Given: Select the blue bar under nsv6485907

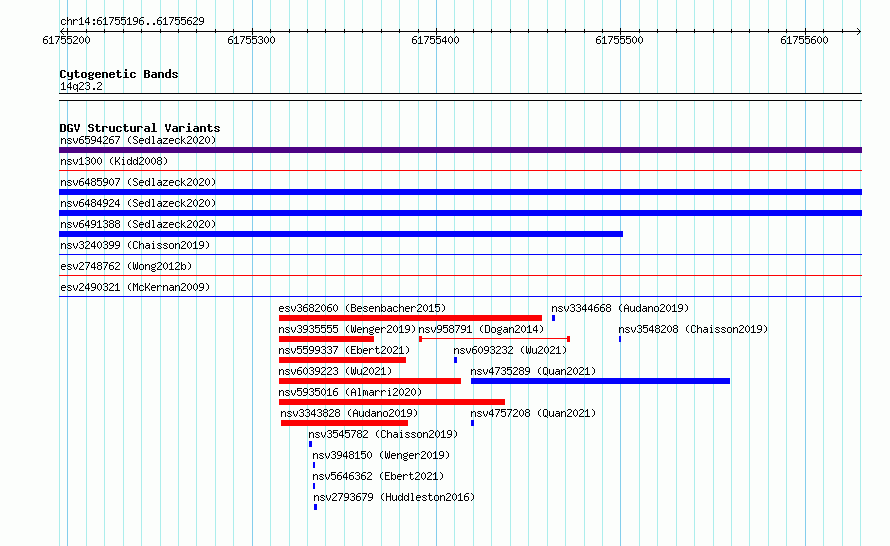Looking at the screenshot, I should click(x=460, y=192).
